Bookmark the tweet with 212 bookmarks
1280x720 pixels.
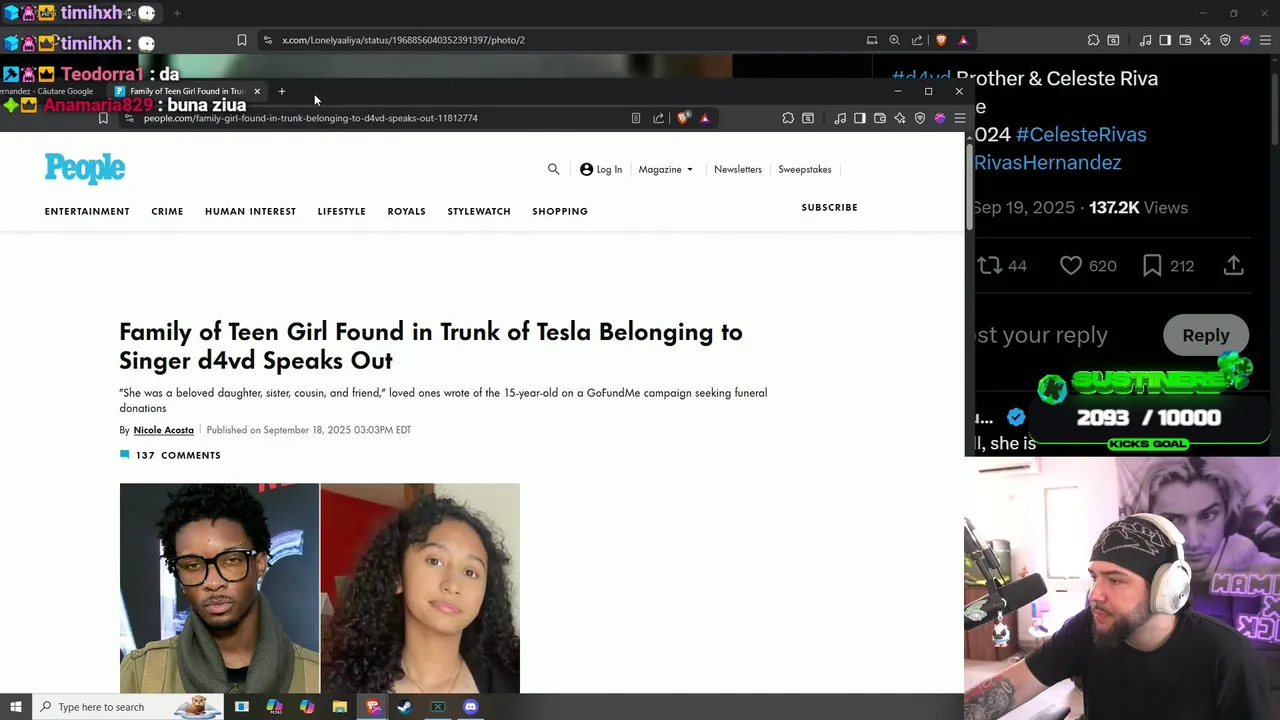click(1168, 266)
